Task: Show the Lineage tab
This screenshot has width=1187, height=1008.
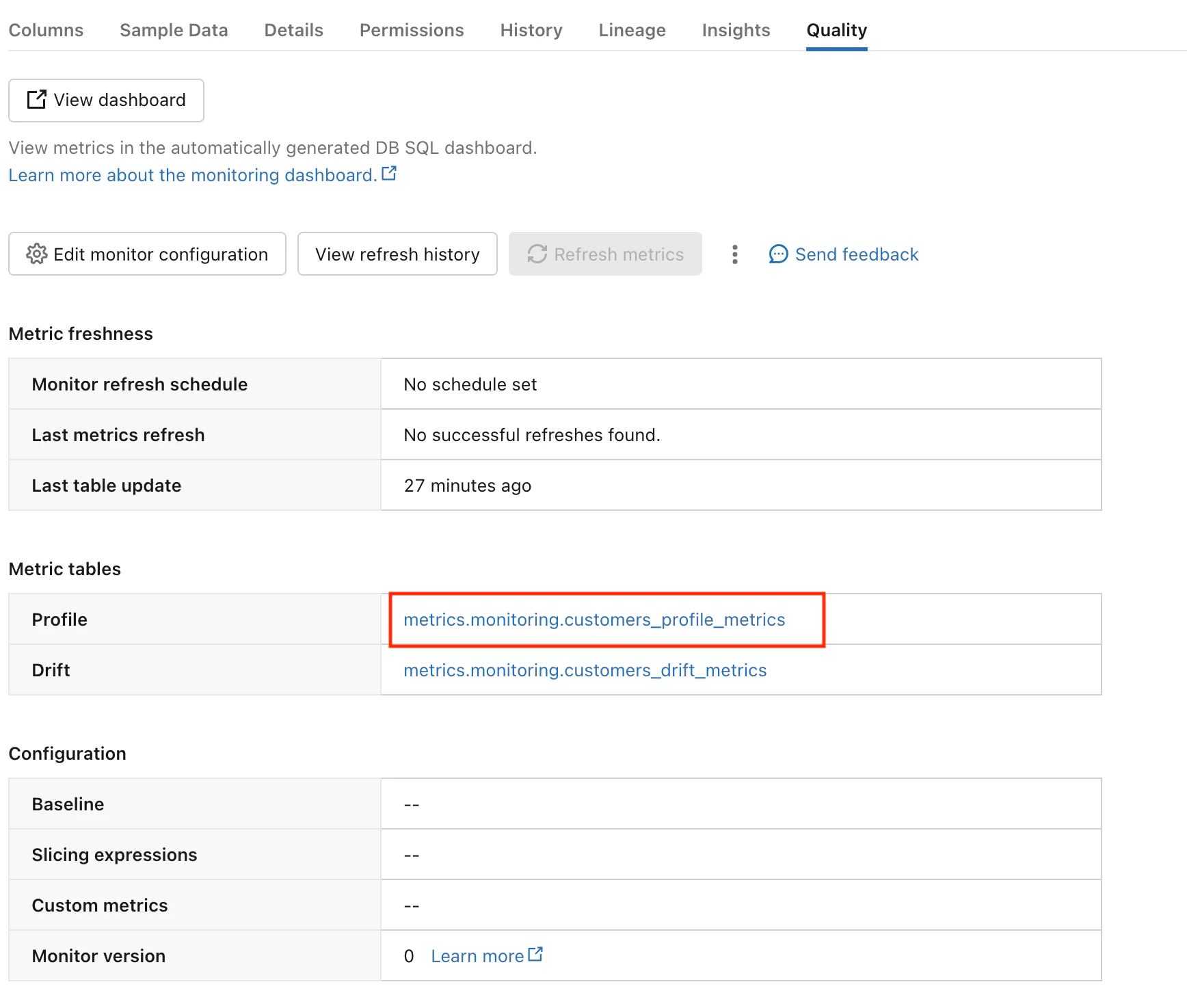Action: [632, 30]
